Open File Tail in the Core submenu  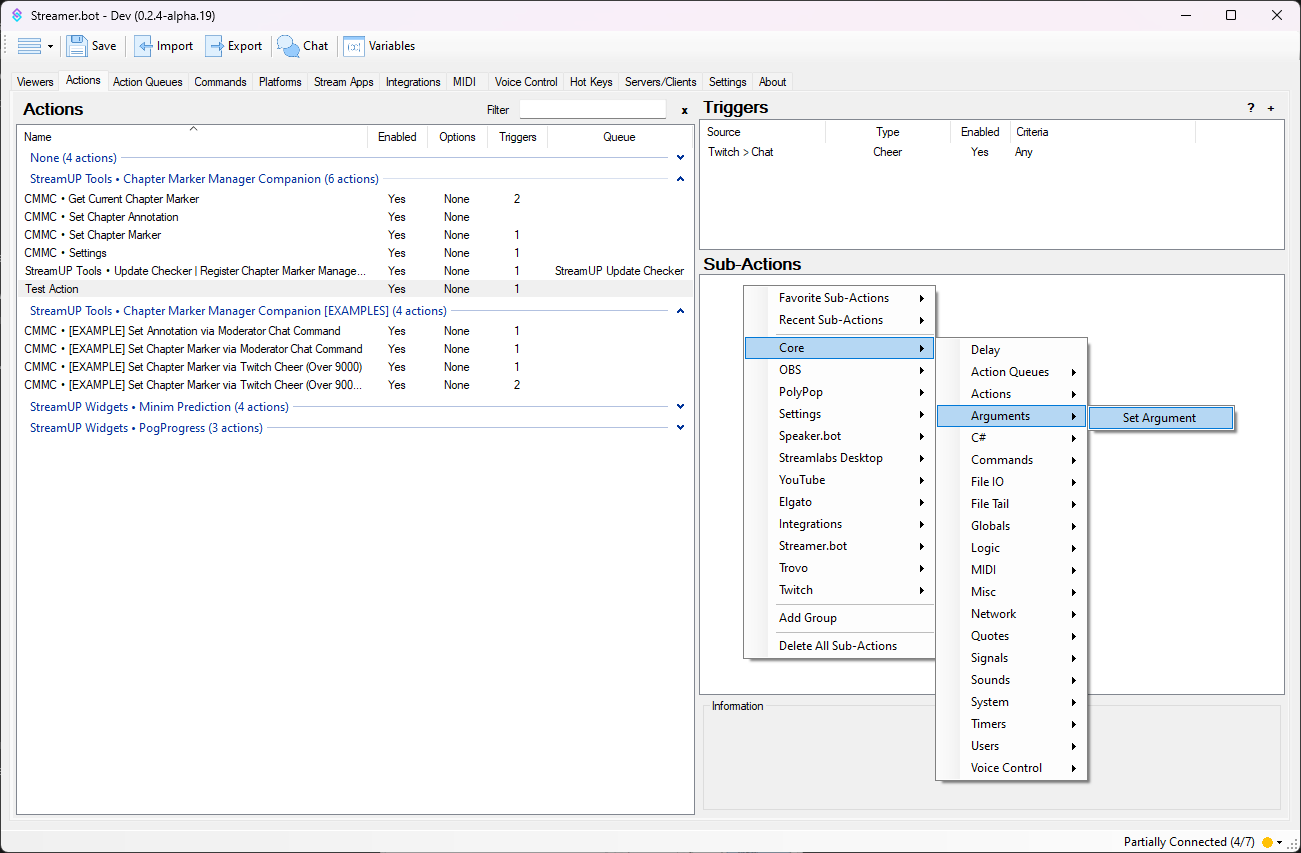(1011, 504)
